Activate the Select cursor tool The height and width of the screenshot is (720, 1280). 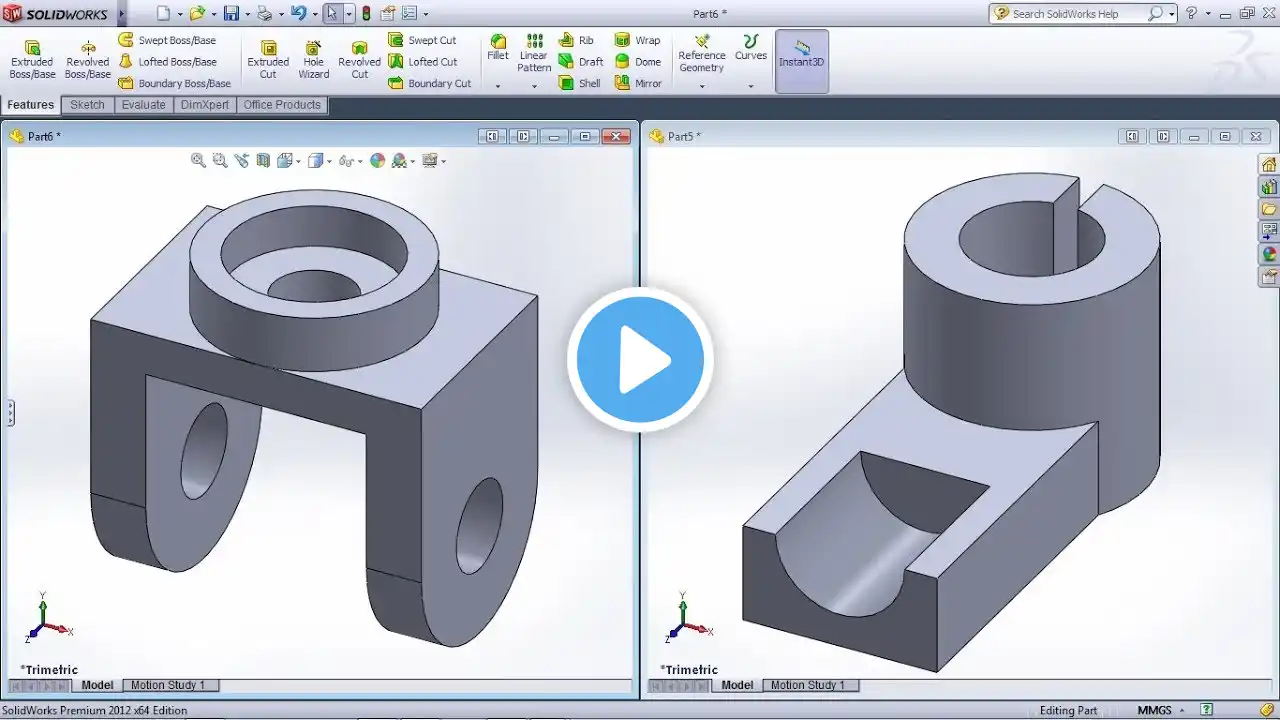point(332,13)
